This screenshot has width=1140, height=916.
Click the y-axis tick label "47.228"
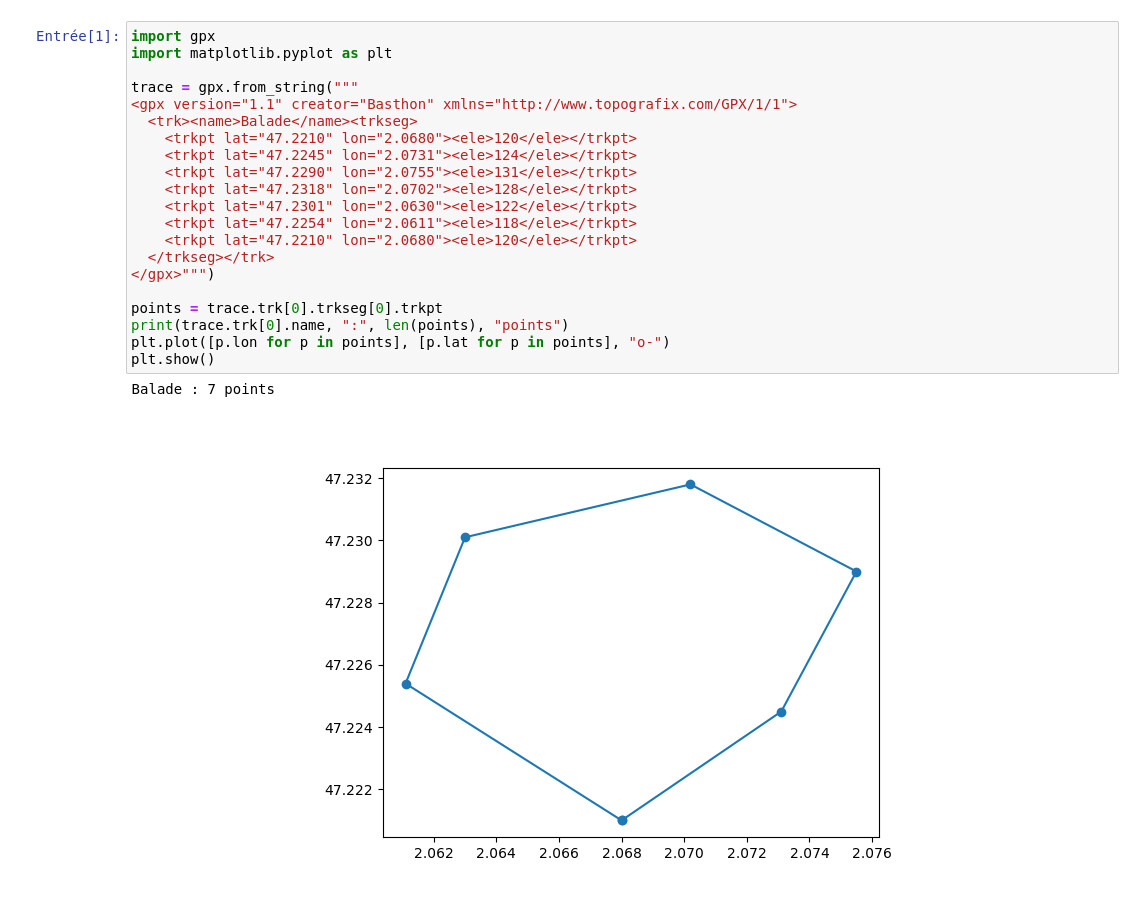click(348, 603)
